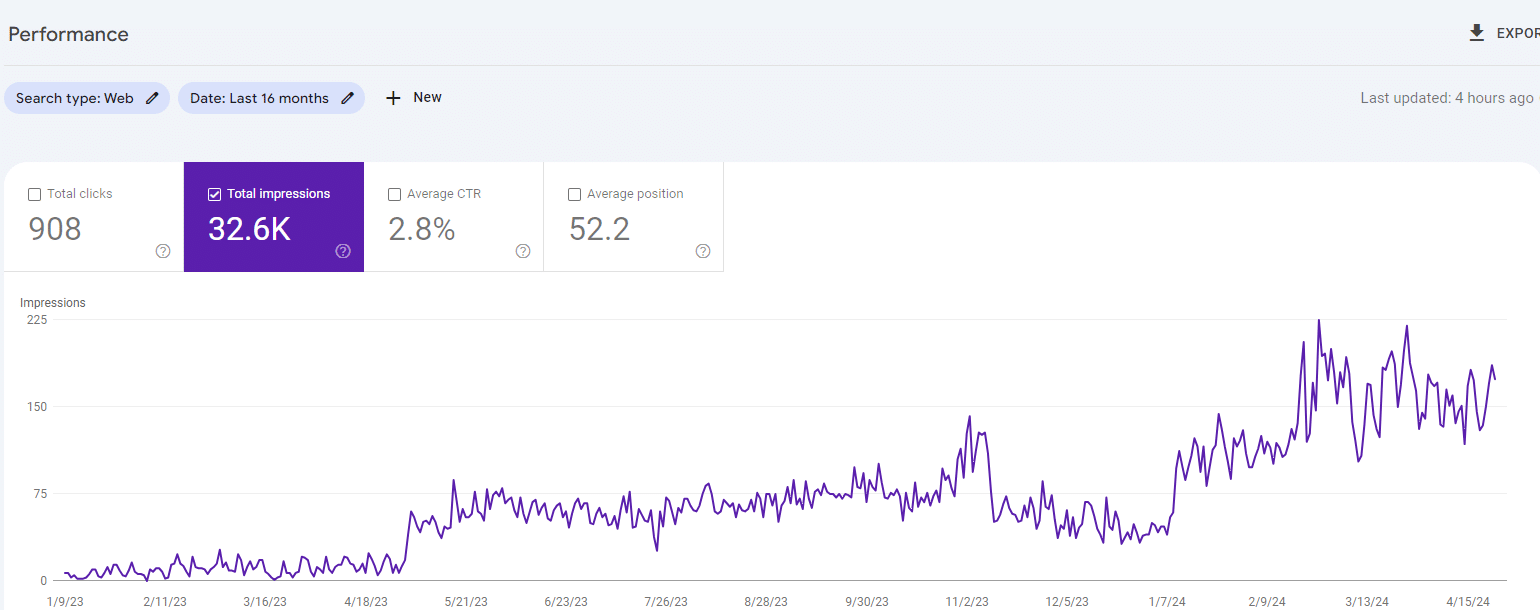This screenshot has width=1540, height=610.
Task: Open the Search type: Web filter
Action: click(x=75, y=98)
